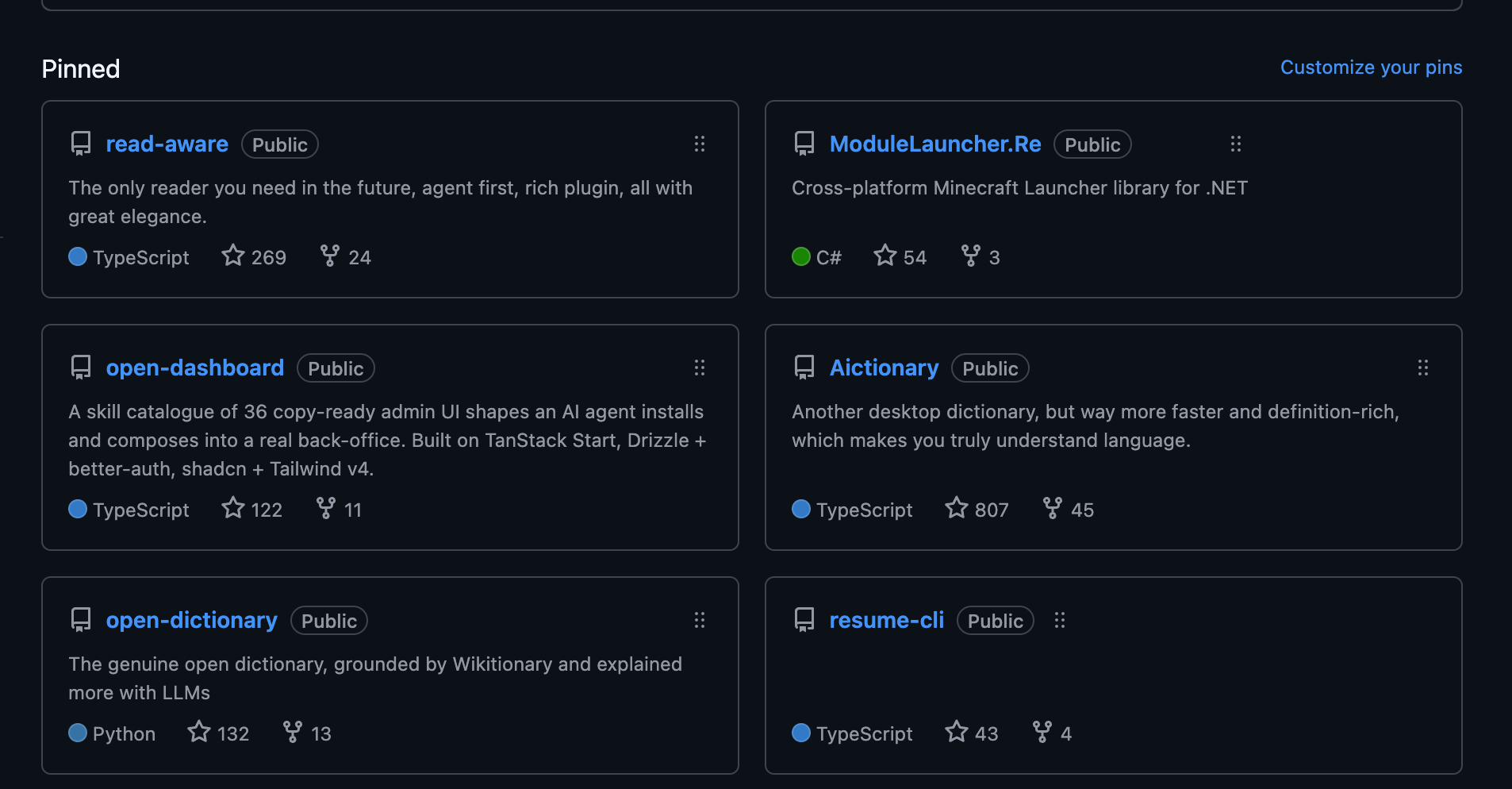Viewport: 1512px width, 789px height.
Task: Open Aictionary stargazers showing 807
Action: (x=977, y=509)
